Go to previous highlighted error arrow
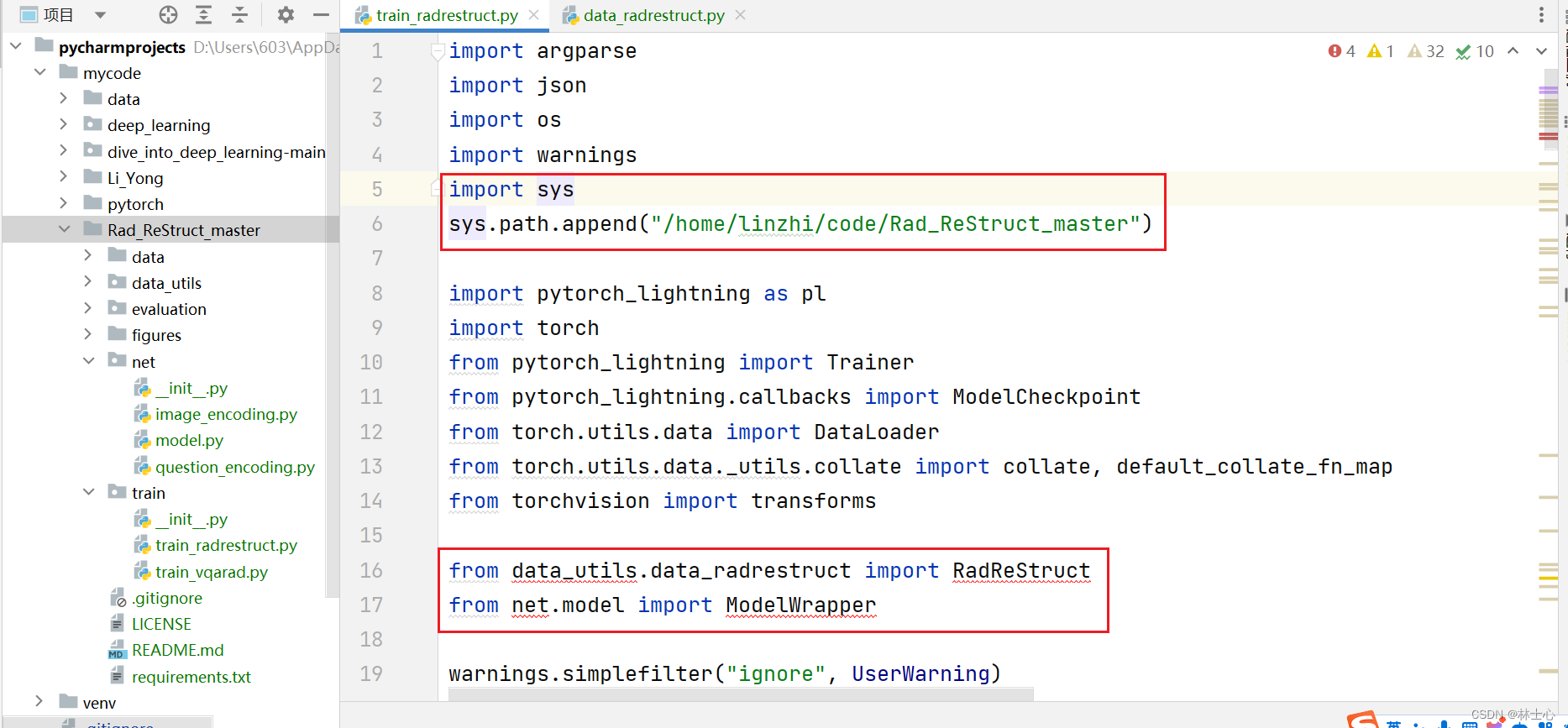Viewport: 1568px width, 728px height. (x=1513, y=51)
